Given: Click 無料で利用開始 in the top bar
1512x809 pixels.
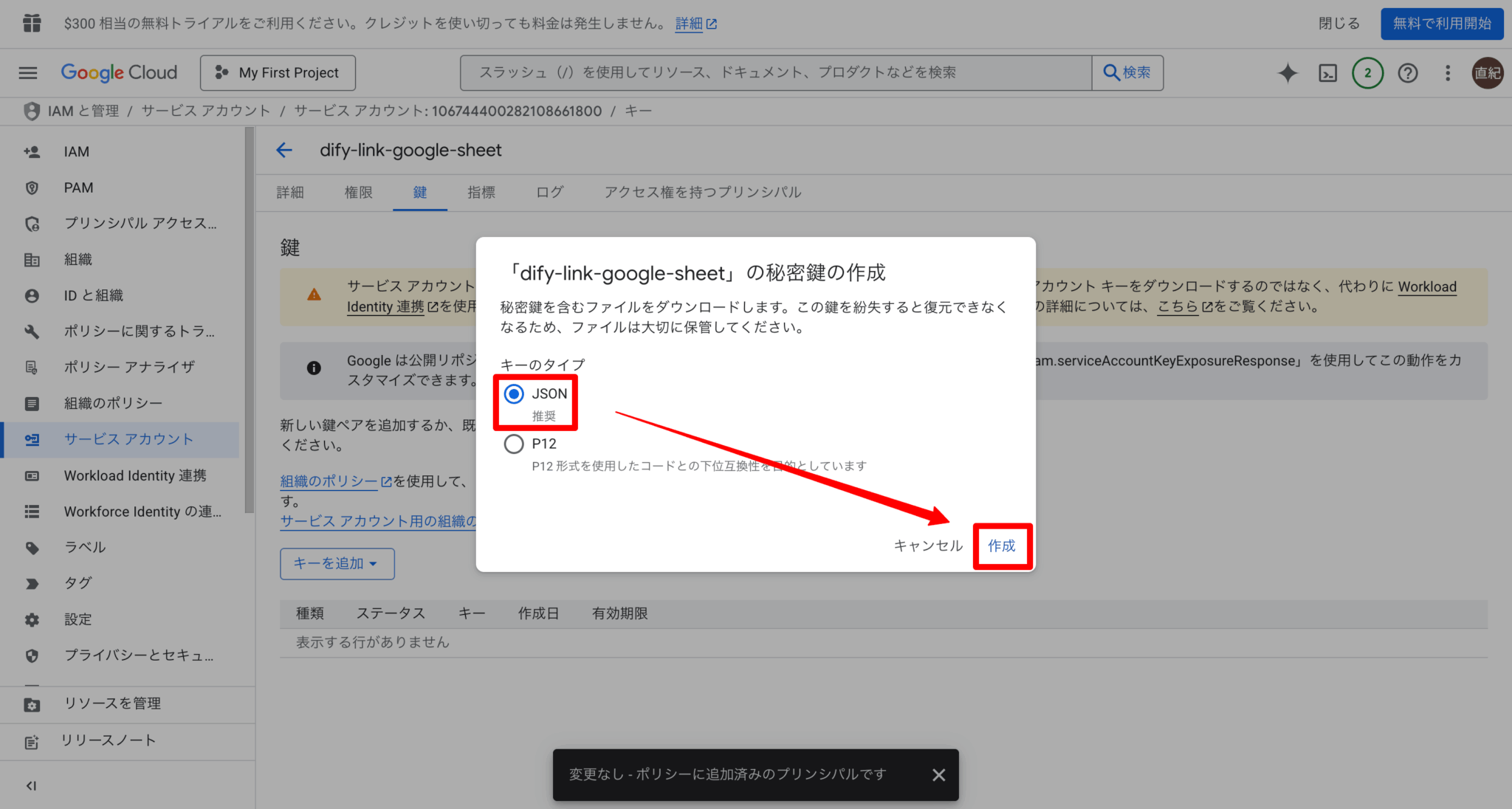Looking at the screenshot, I should pyautogui.click(x=1441, y=23).
